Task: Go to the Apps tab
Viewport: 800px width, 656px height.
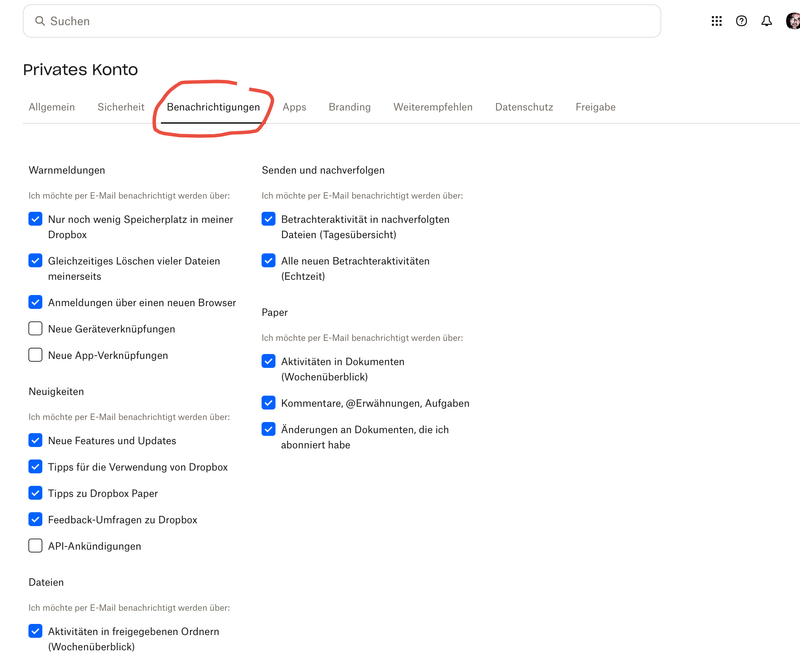Action: pyautogui.click(x=294, y=107)
